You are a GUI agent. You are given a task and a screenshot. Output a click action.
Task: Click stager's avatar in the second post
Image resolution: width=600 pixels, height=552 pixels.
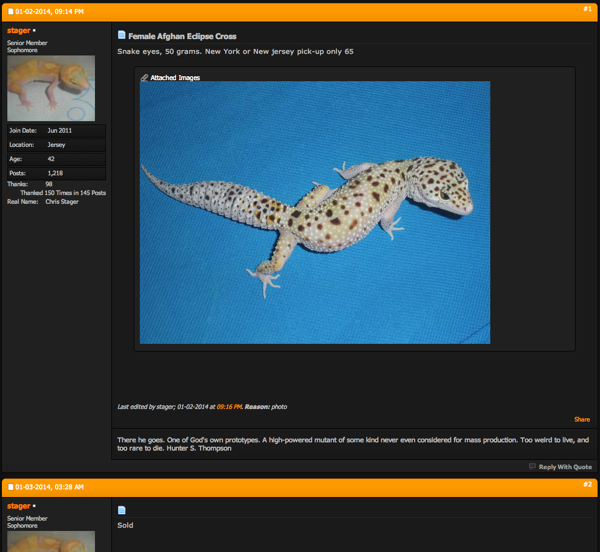tap(51, 541)
